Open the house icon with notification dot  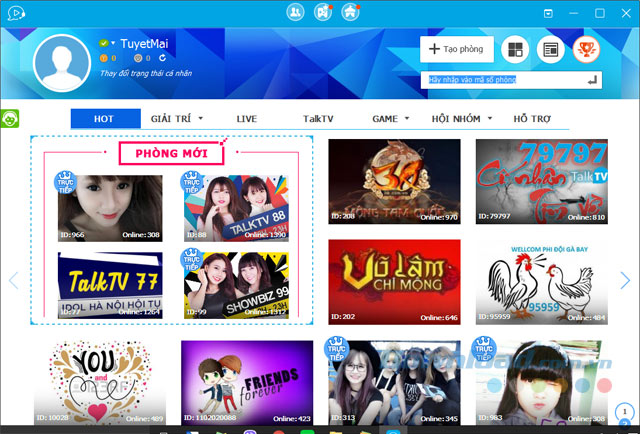tap(350, 12)
